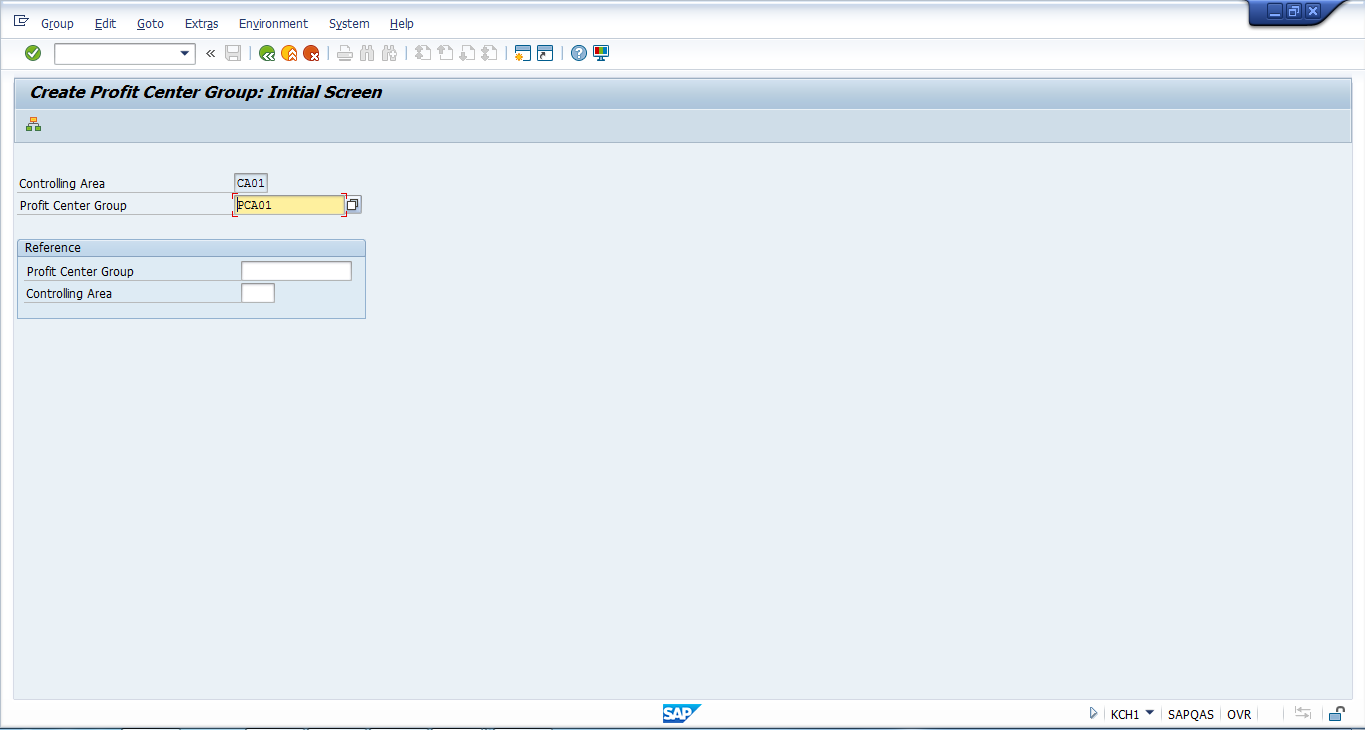The width and height of the screenshot is (1365, 730).
Task: Open the Help menu
Action: click(402, 23)
